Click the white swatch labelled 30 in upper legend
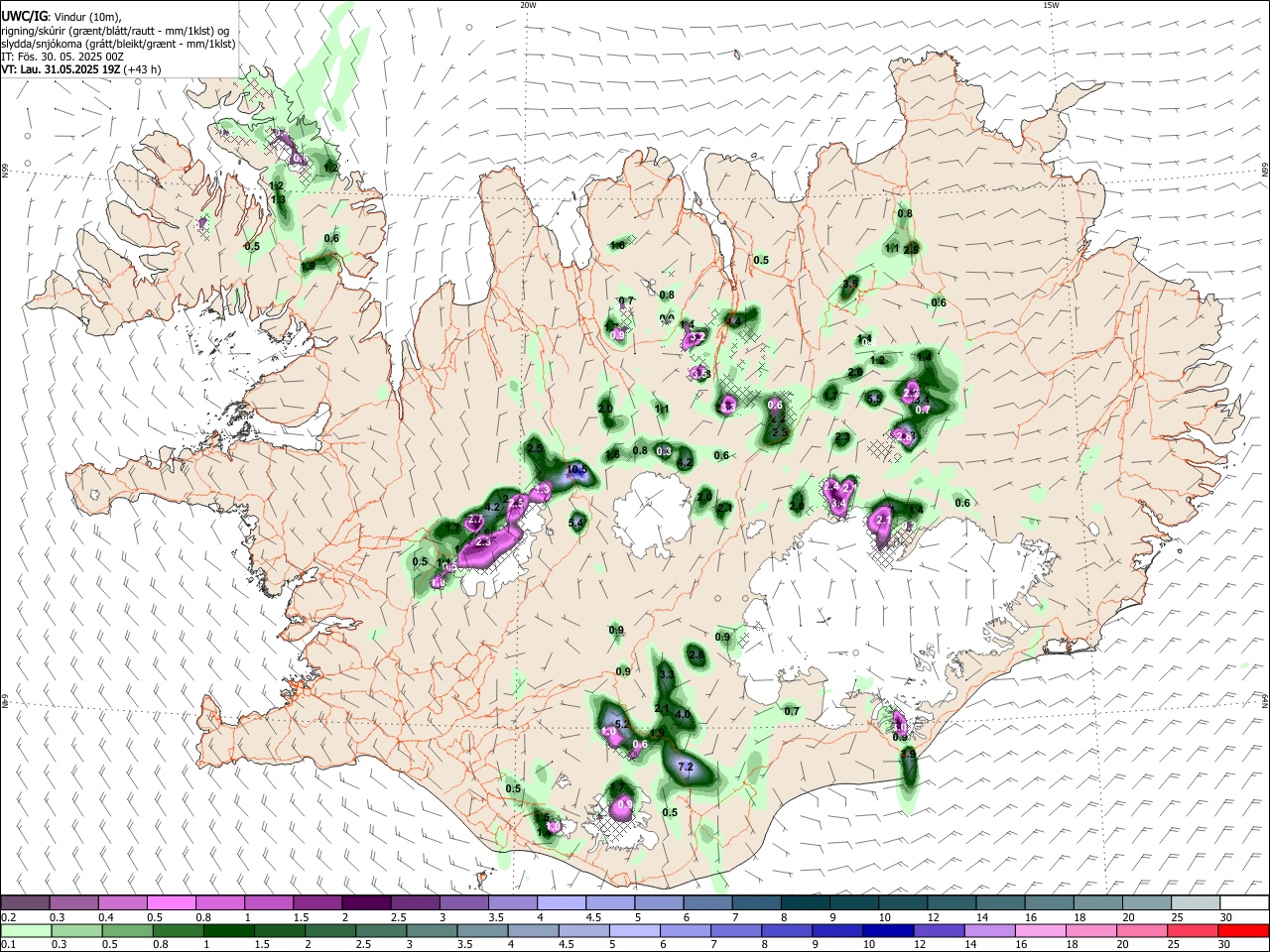 tap(1243, 903)
